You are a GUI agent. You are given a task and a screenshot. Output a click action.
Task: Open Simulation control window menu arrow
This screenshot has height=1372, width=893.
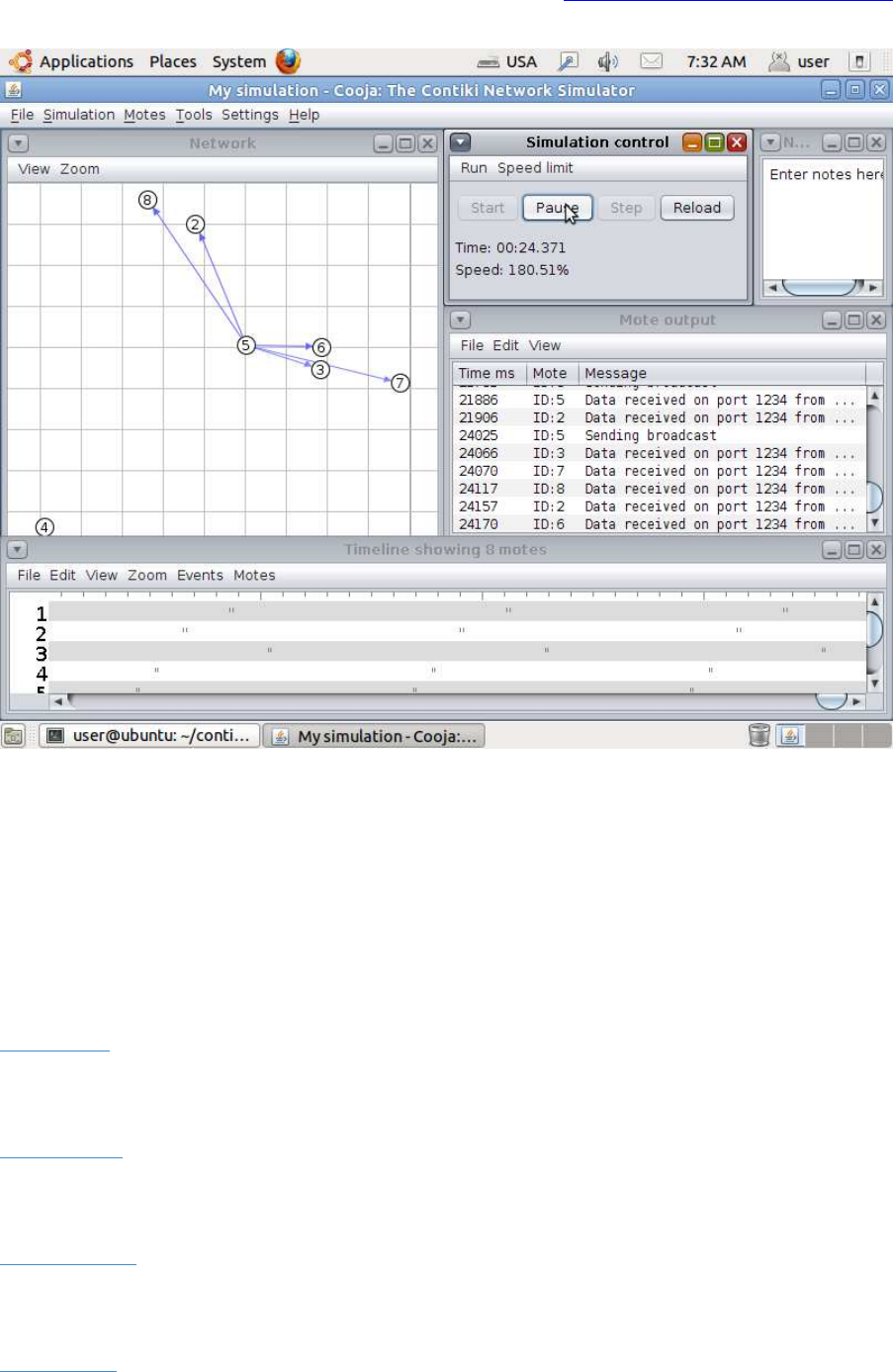pos(460,142)
